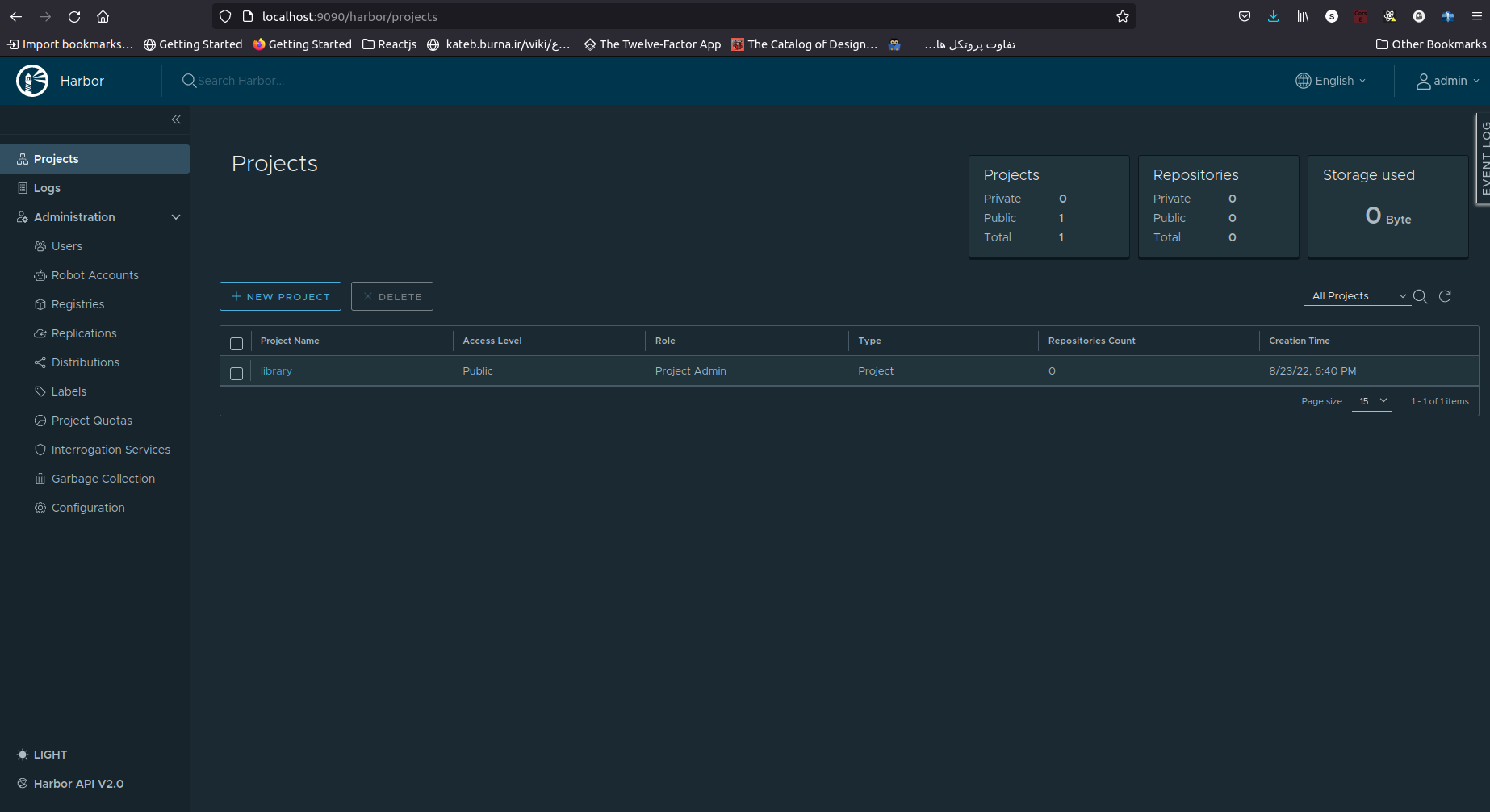Select all projects with header checkbox
Image resolution: width=1490 pixels, height=812 pixels.
coord(236,344)
